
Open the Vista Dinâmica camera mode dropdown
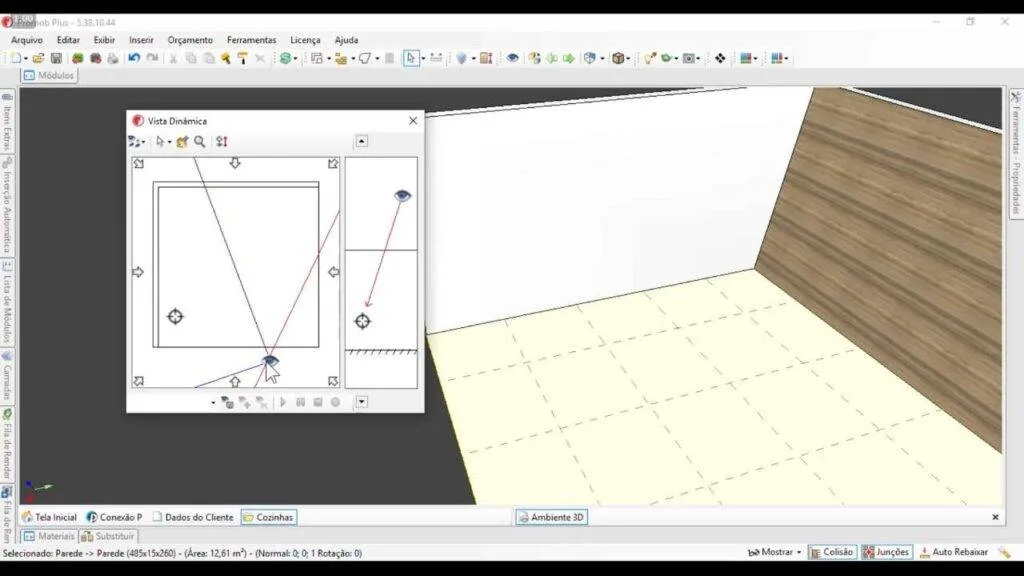pyautogui.click(x=136, y=141)
